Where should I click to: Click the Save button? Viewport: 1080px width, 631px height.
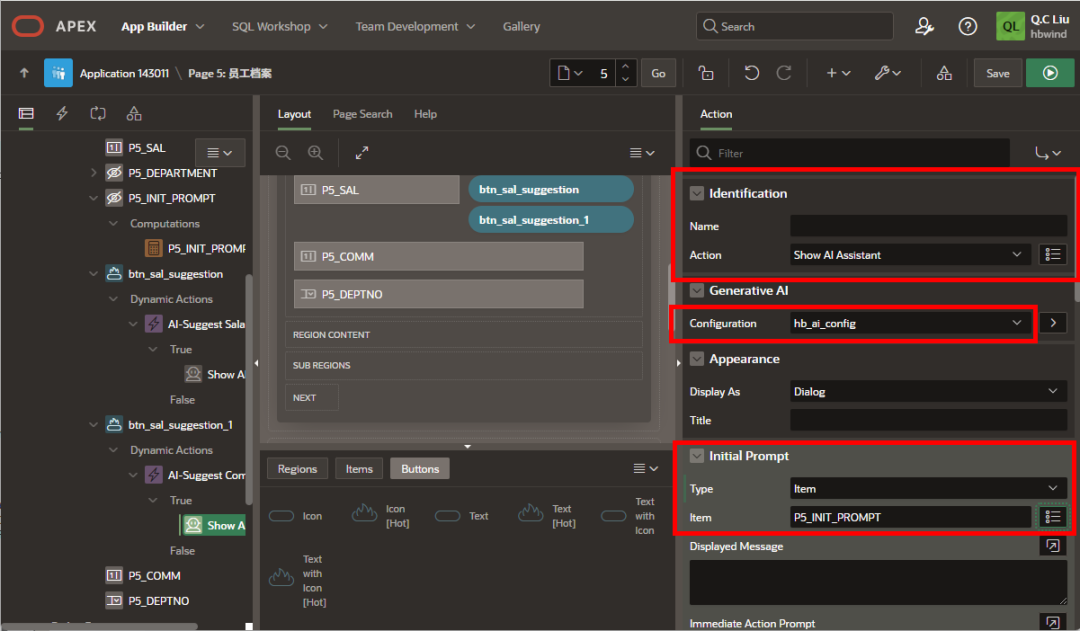997,73
